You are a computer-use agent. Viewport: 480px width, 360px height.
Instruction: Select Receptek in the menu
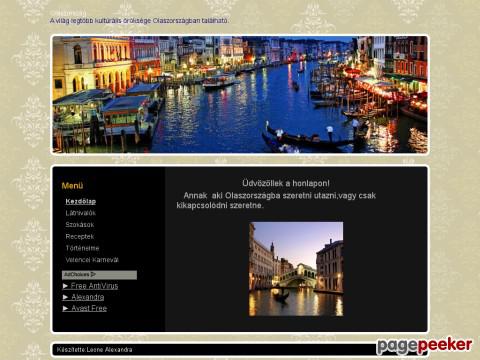click(x=80, y=236)
